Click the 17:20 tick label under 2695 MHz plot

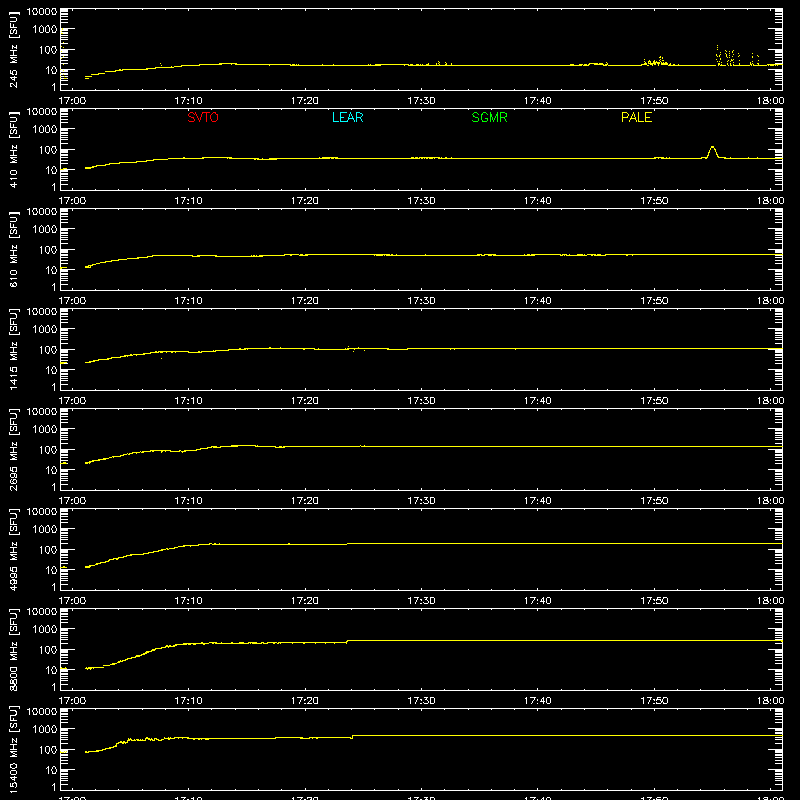pos(305,501)
